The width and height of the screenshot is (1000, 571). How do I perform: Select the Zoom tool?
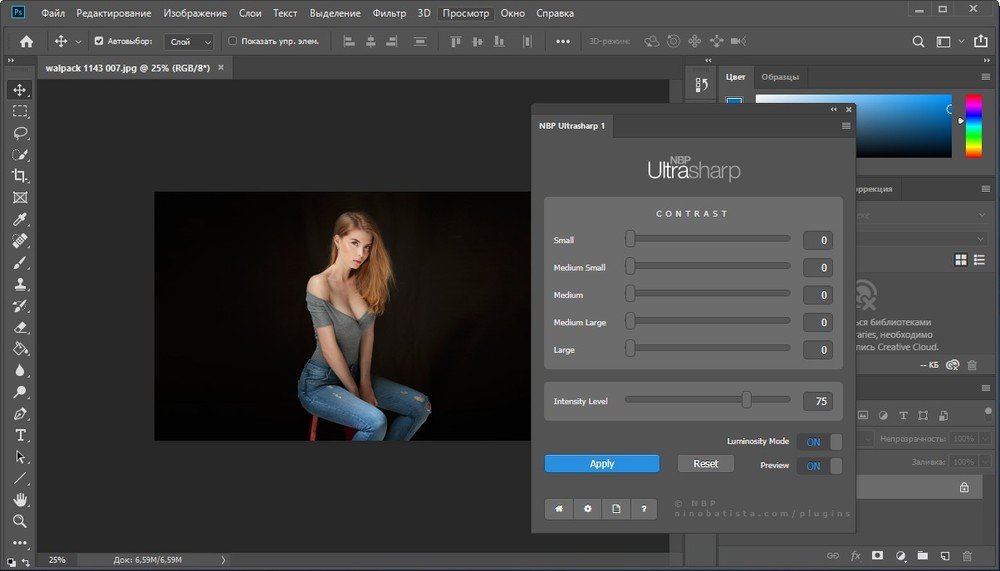click(x=20, y=521)
